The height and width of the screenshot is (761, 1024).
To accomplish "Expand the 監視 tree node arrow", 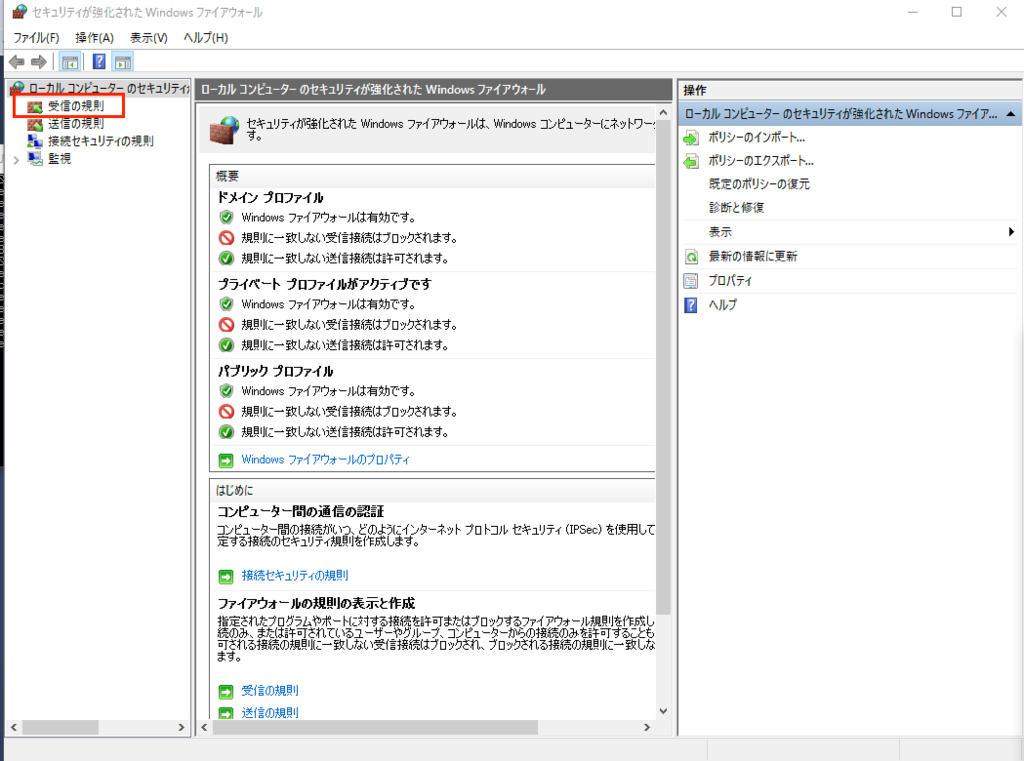I will tap(16, 159).
